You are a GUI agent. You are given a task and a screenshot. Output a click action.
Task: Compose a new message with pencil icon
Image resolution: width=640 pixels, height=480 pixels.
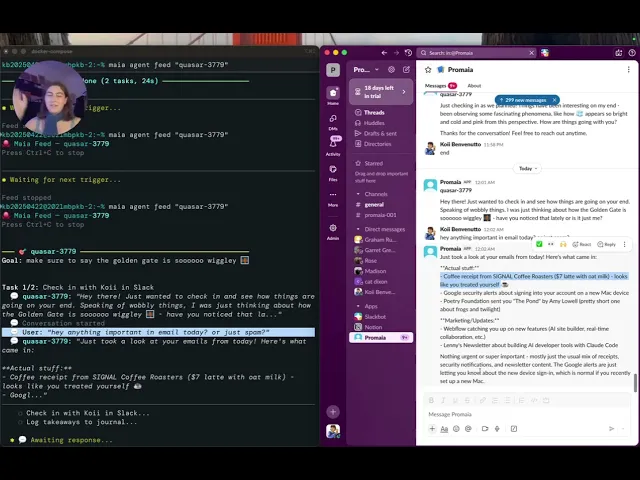click(x=407, y=70)
